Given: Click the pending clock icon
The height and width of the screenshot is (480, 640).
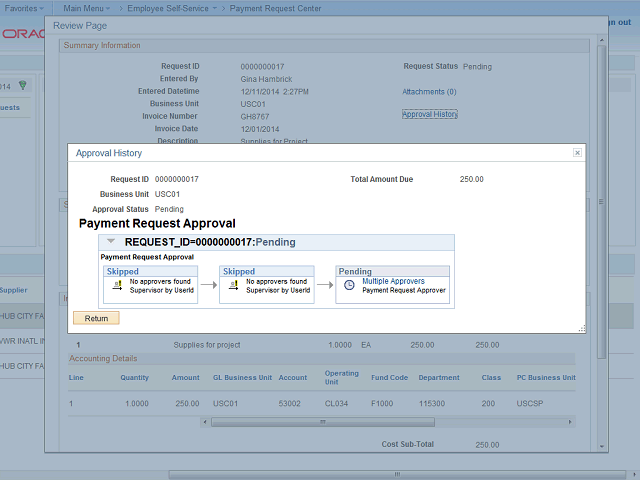Looking at the screenshot, I should (349, 285).
